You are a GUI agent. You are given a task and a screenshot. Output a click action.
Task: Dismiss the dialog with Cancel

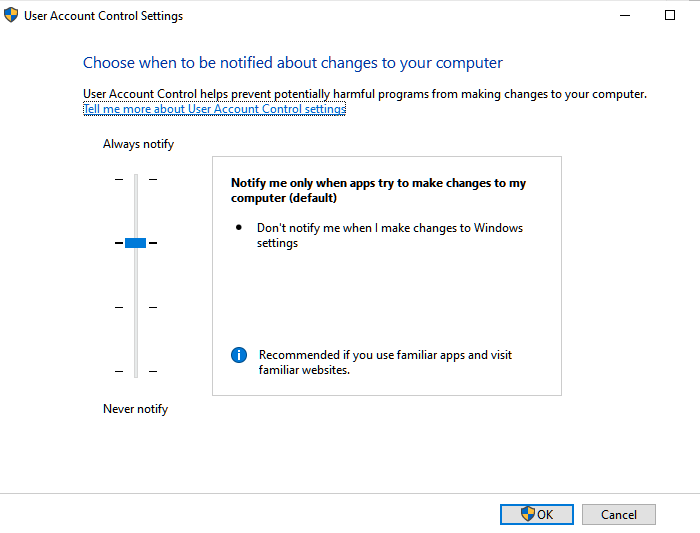(619, 514)
